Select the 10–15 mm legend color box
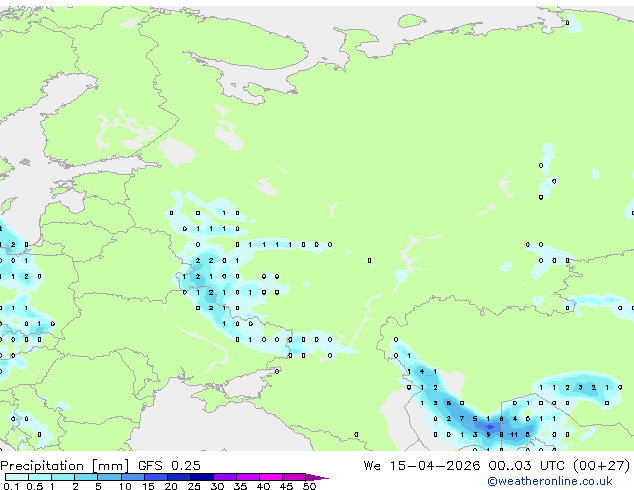 coord(132,477)
